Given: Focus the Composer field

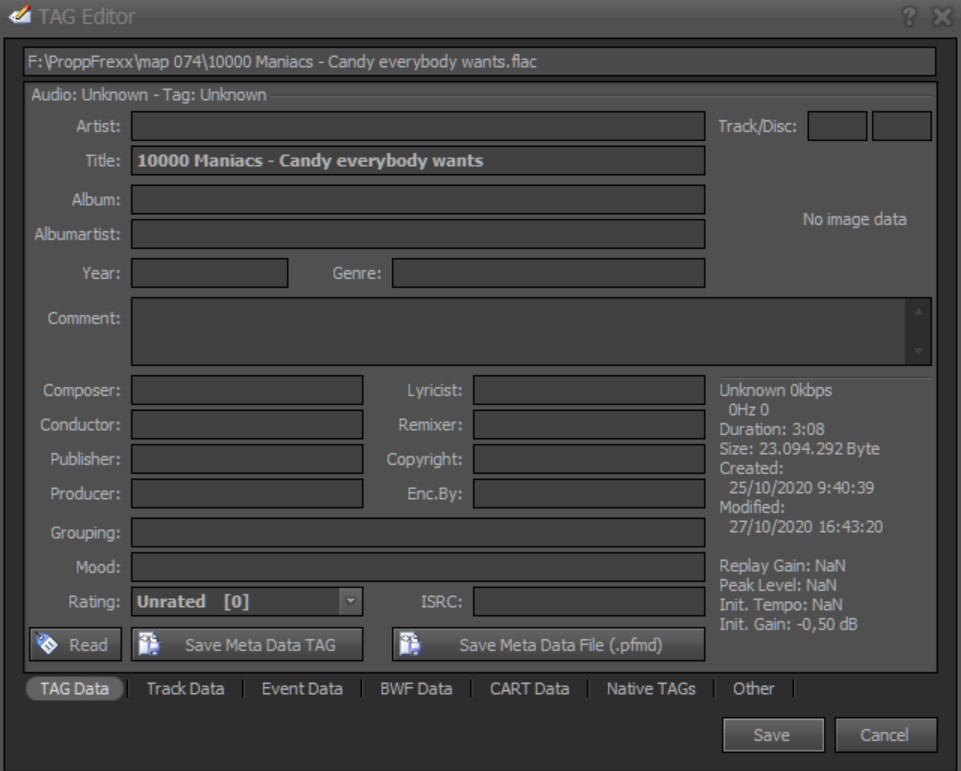Looking at the screenshot, I should tap(247, 390).
